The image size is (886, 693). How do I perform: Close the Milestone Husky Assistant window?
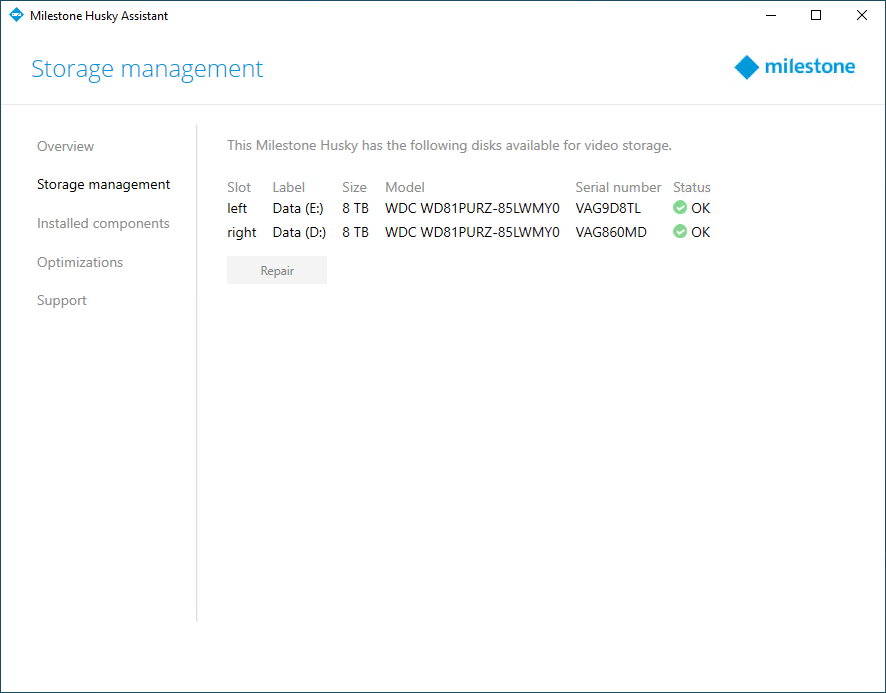click(862, 15)
